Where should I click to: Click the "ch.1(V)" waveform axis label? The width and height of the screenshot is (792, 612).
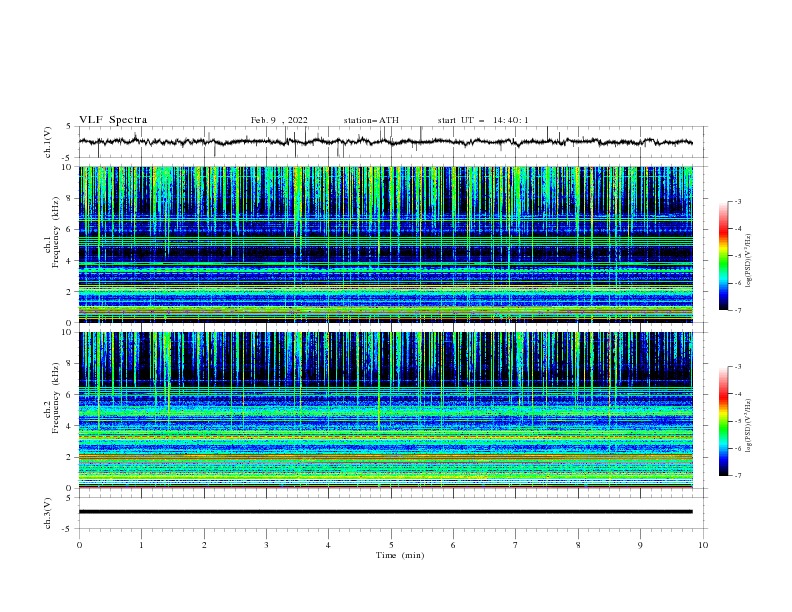[48, 142]
